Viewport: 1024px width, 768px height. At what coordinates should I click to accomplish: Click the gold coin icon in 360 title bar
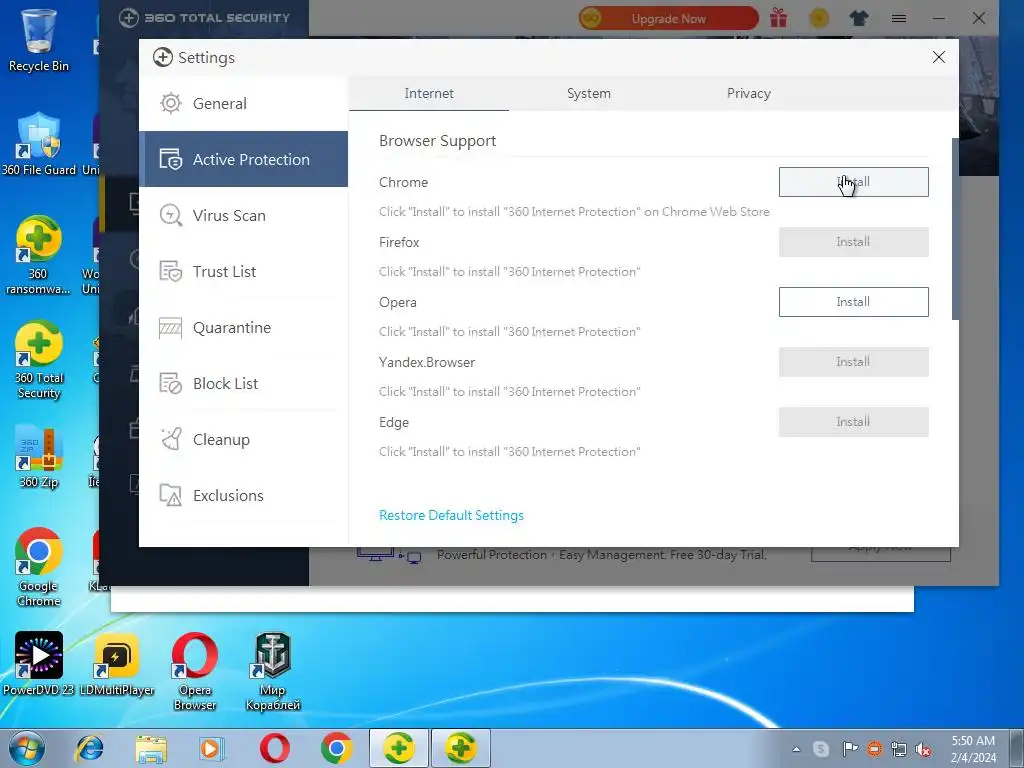[819, 18]
